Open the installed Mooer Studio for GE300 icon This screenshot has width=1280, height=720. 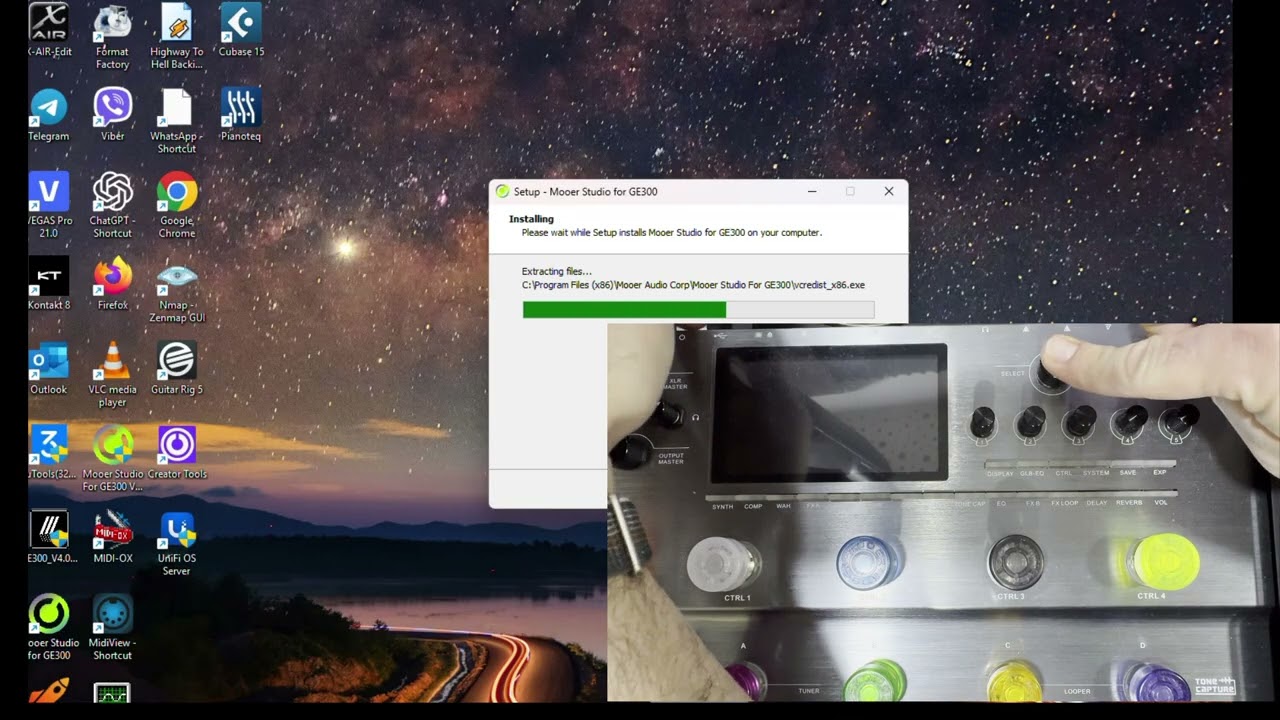(x=49, y=628)
